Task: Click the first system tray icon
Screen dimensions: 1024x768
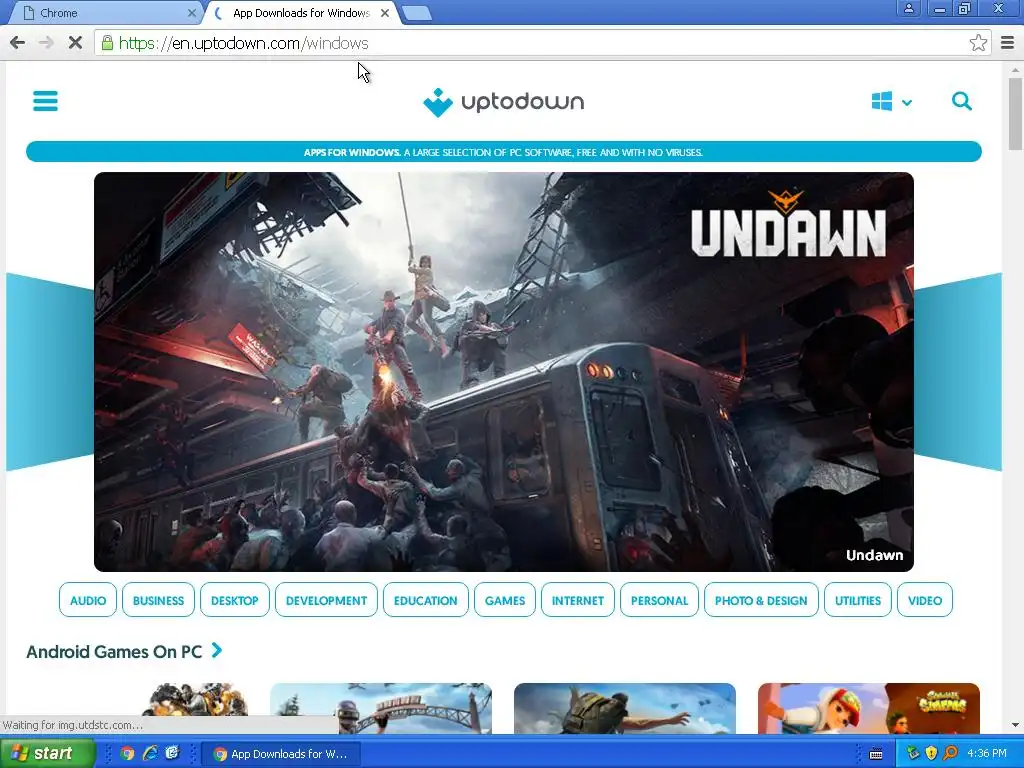Action: point(912,754)
